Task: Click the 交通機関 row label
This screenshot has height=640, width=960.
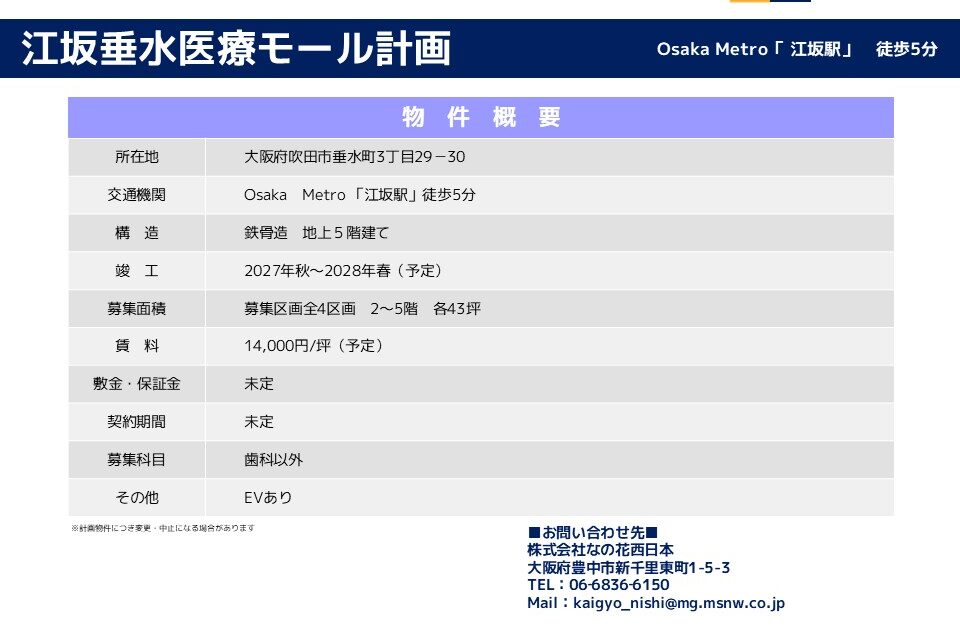Action: [x=137, y=195]
